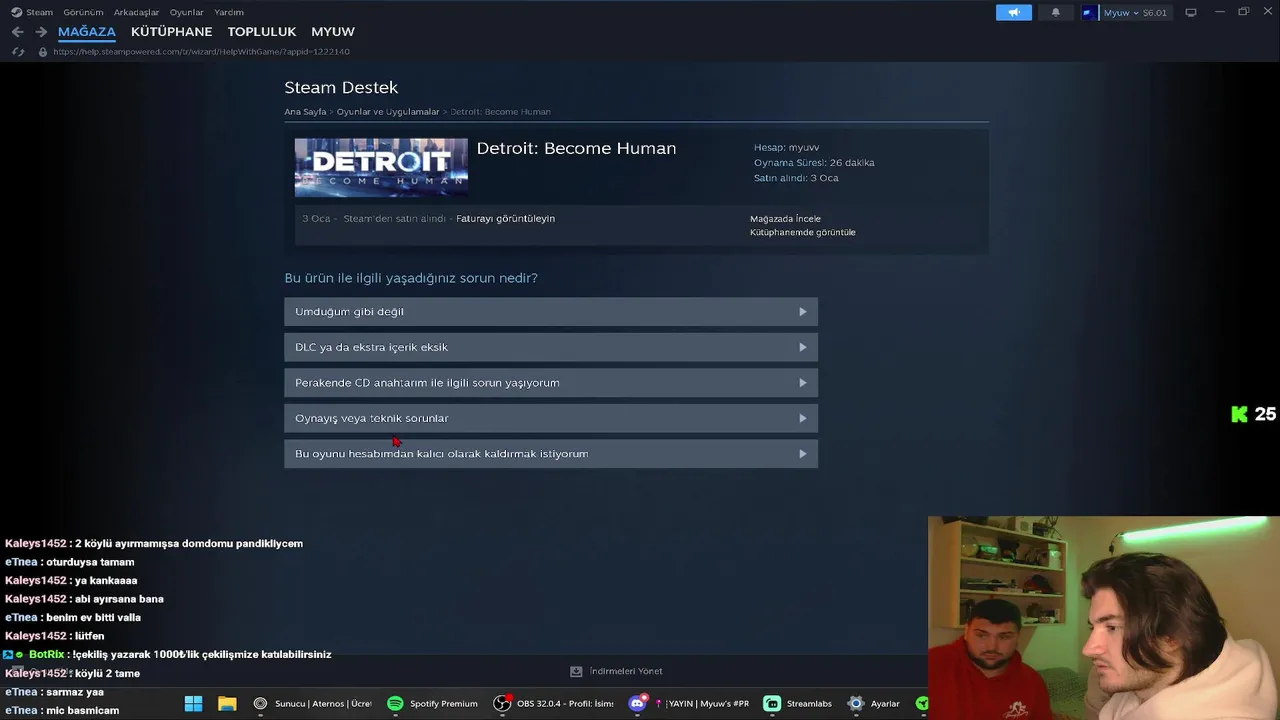
Task: Click the Steam help URL address bar
Action: tap(201, 52)
